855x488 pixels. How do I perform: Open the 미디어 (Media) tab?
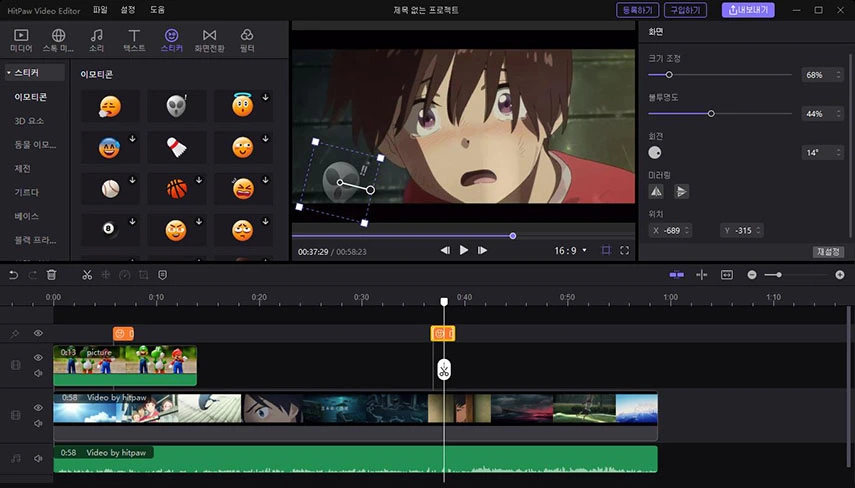[x=21, y=40]
